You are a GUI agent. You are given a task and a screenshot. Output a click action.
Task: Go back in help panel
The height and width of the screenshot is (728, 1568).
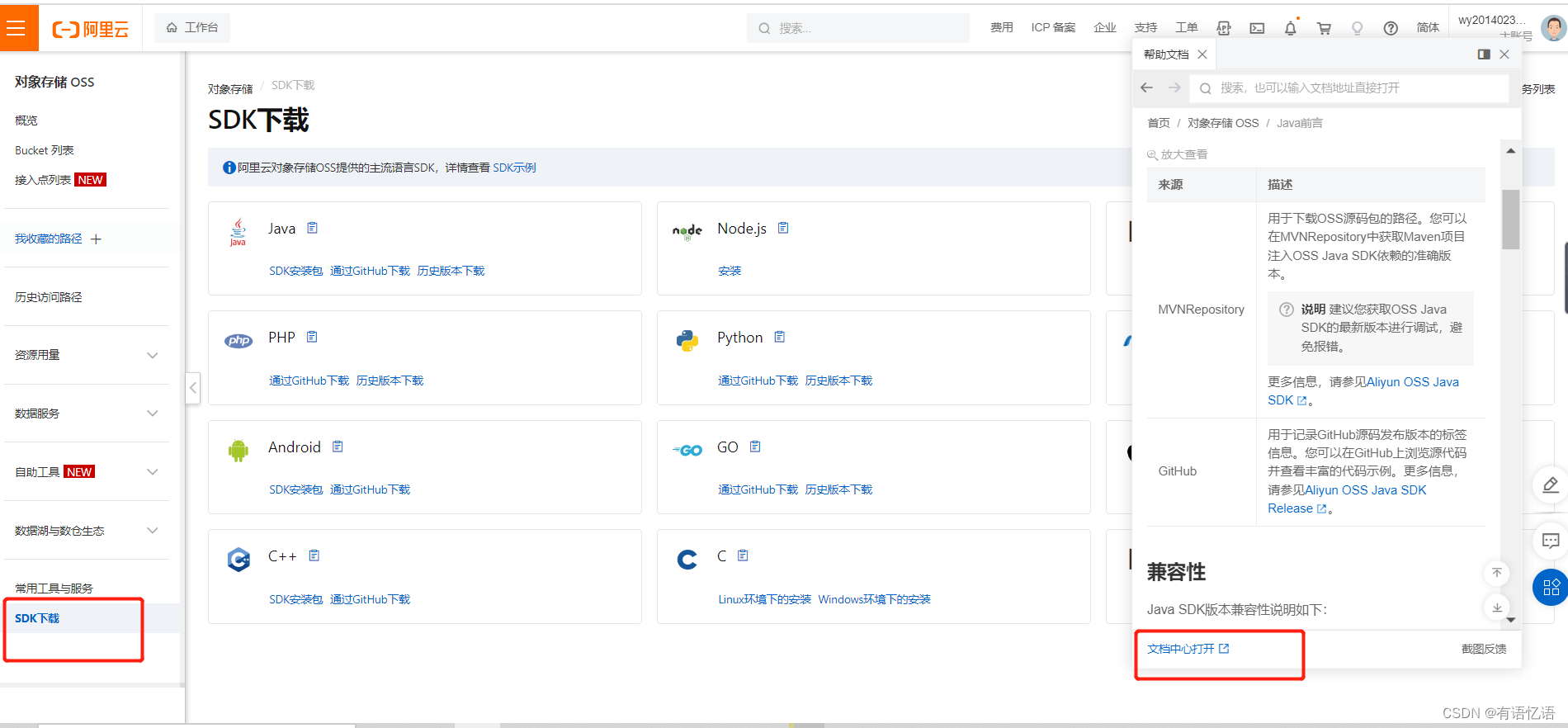tap(1147, 87)
